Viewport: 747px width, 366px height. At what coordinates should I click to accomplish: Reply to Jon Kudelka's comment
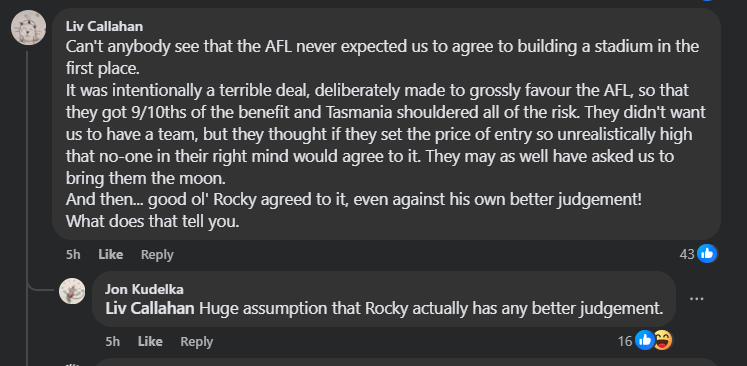(x=196, y=341)
